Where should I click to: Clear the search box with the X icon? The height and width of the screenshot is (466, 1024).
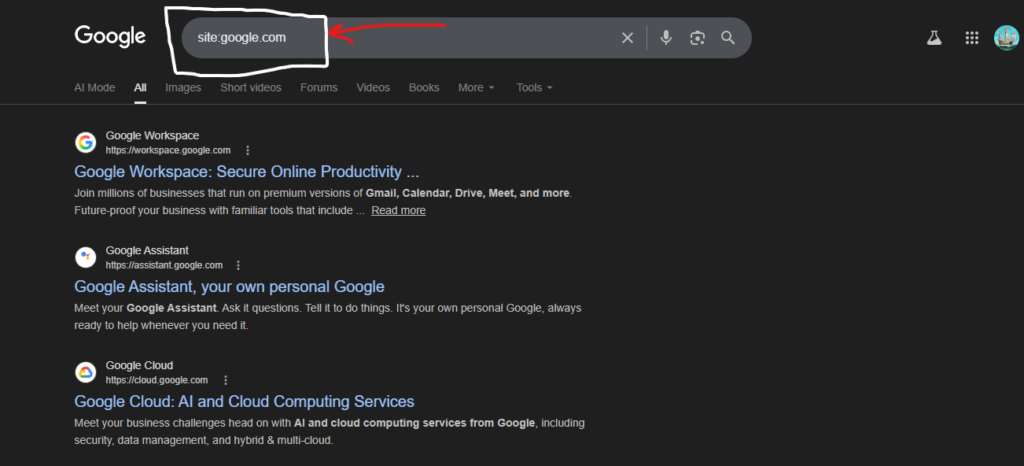pyautogui.click(x=628, y=38)
